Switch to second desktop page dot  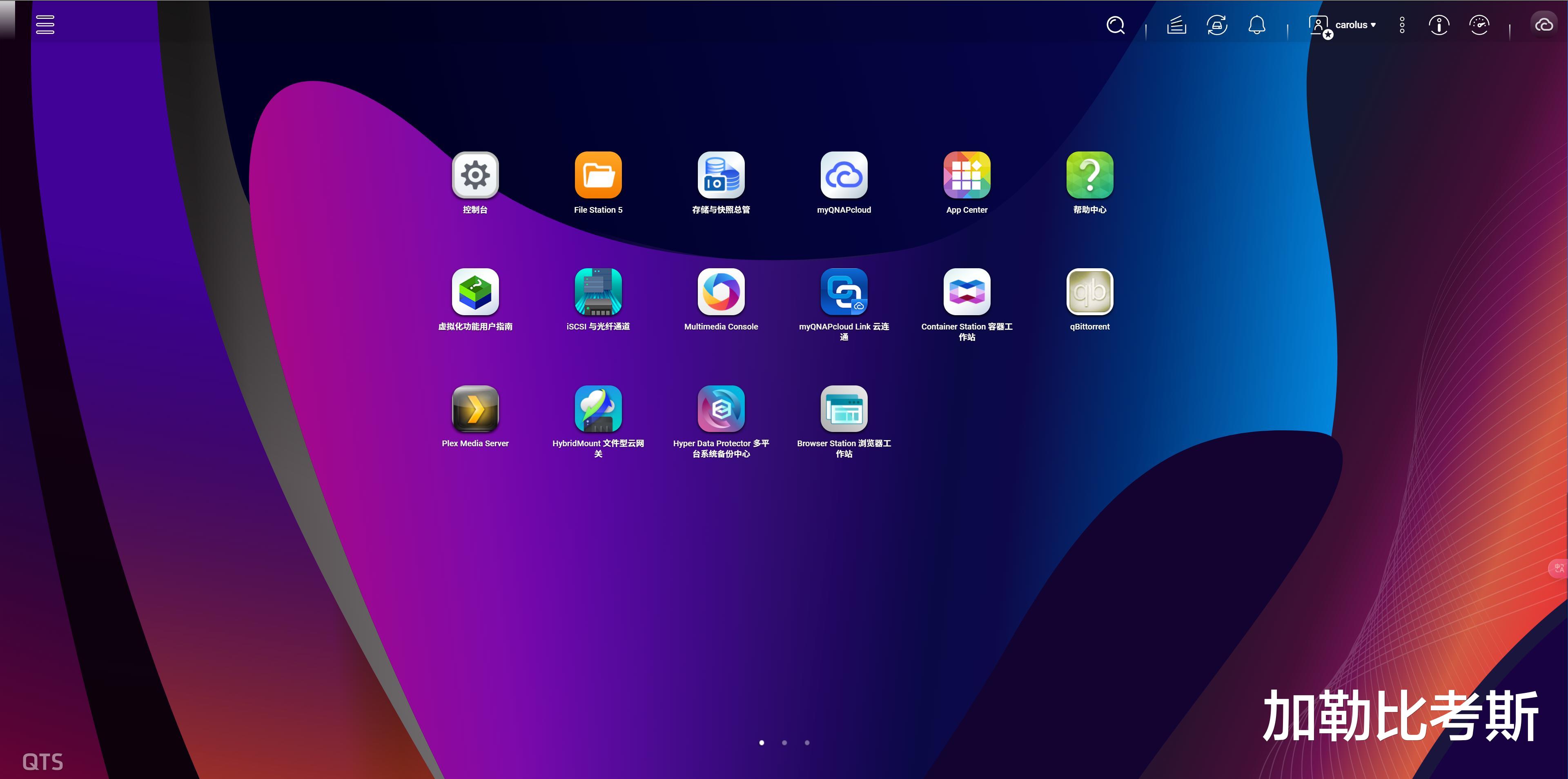tap(784, 743)
